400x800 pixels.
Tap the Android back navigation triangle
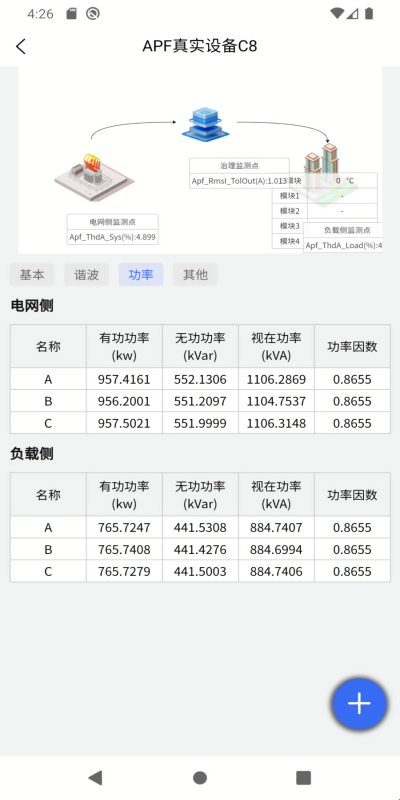pyautogui.click(x=95, y=778)
